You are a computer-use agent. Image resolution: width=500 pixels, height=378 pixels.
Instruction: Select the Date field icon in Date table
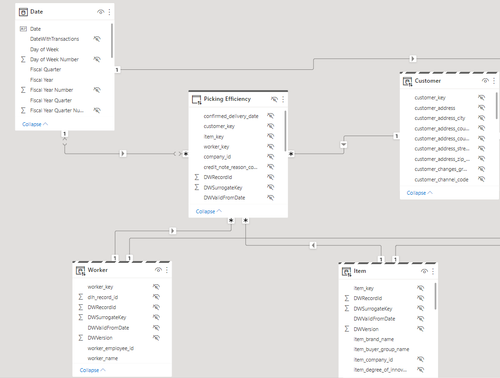click(23, 29)
